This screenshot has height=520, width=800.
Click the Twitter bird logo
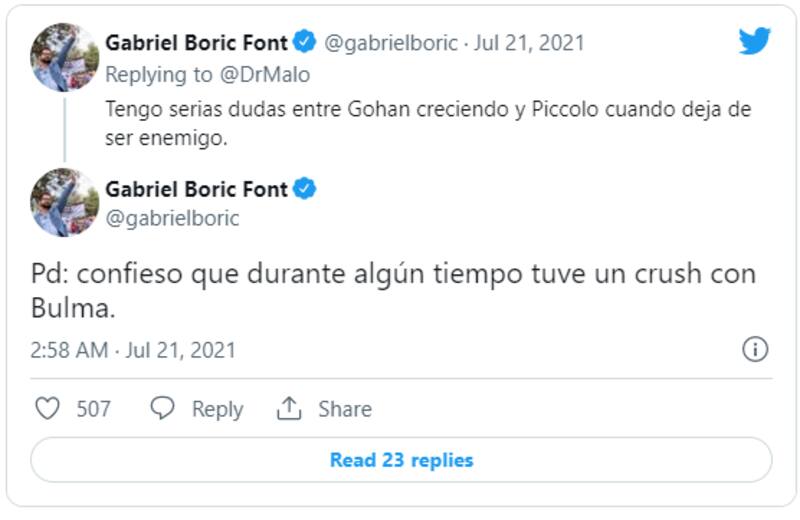(754, 42)
